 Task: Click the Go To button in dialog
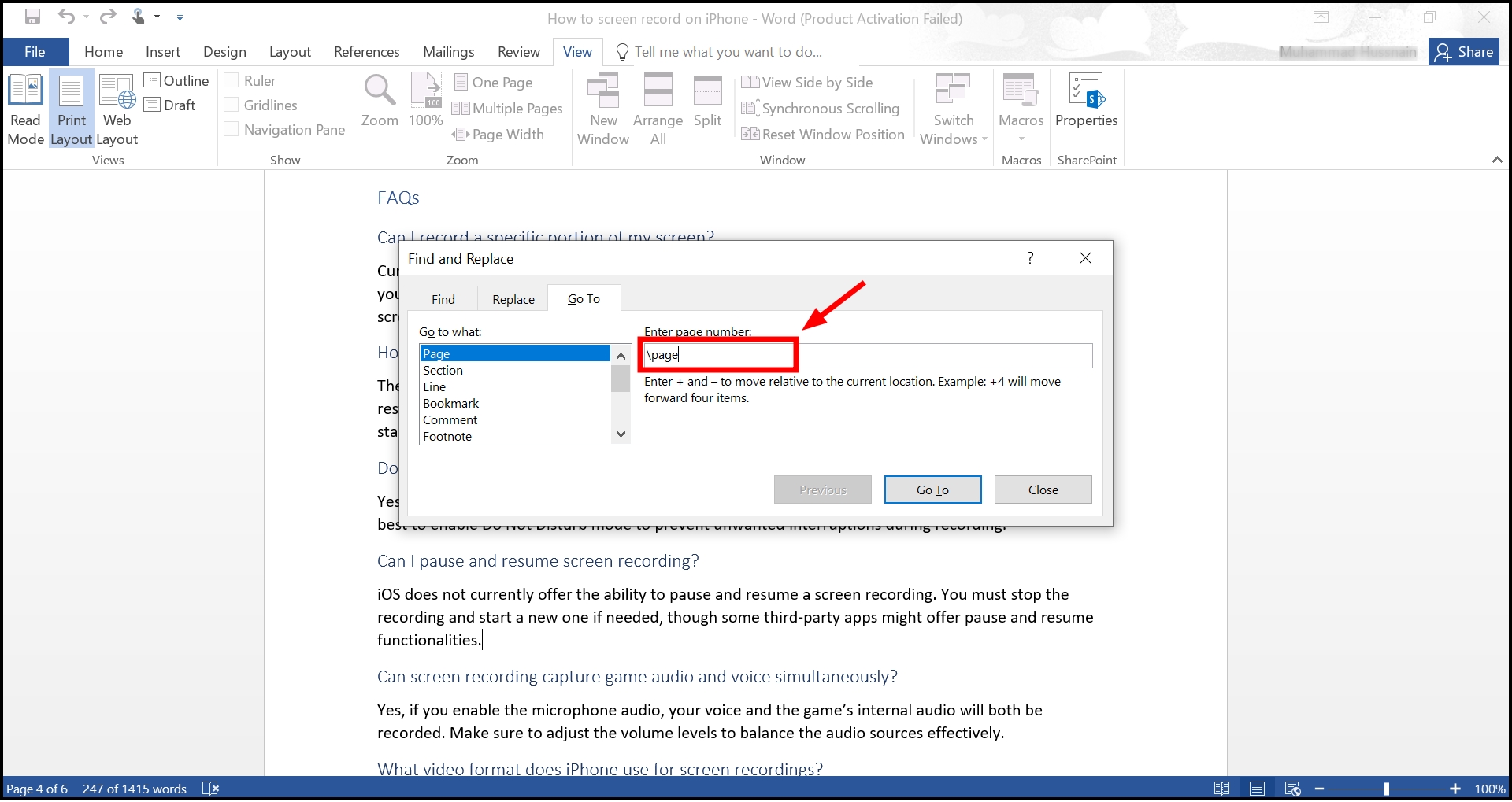coord(932,490)
